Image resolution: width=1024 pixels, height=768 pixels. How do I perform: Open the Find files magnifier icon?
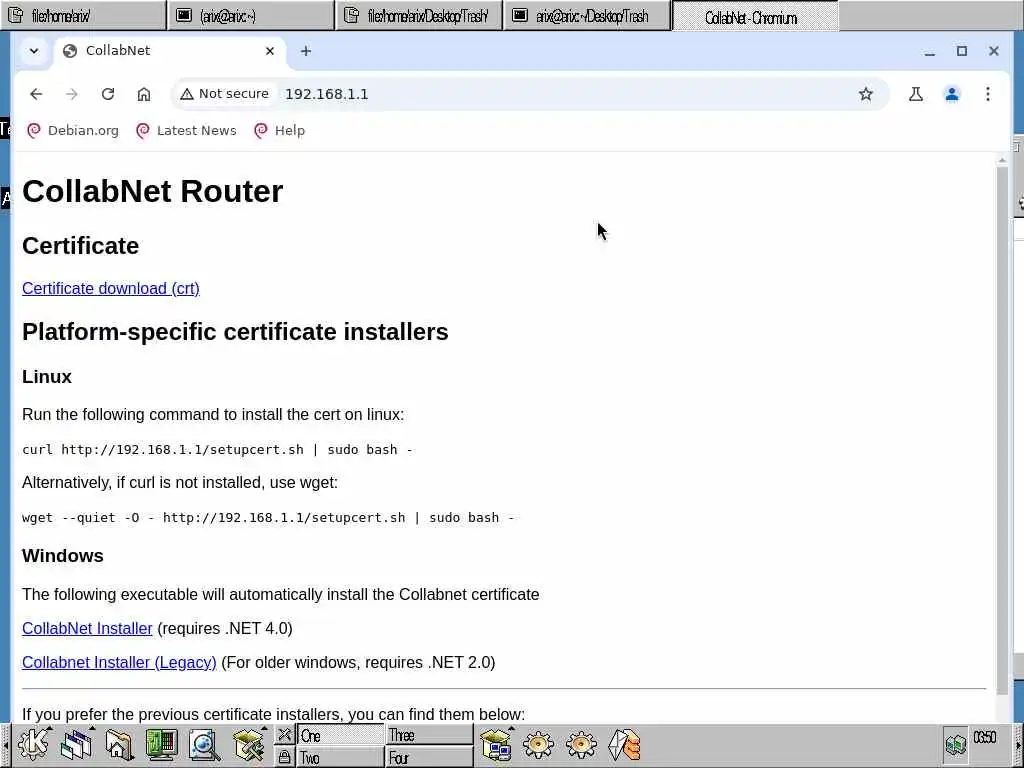pyautogui.click(x=204, y=744)
